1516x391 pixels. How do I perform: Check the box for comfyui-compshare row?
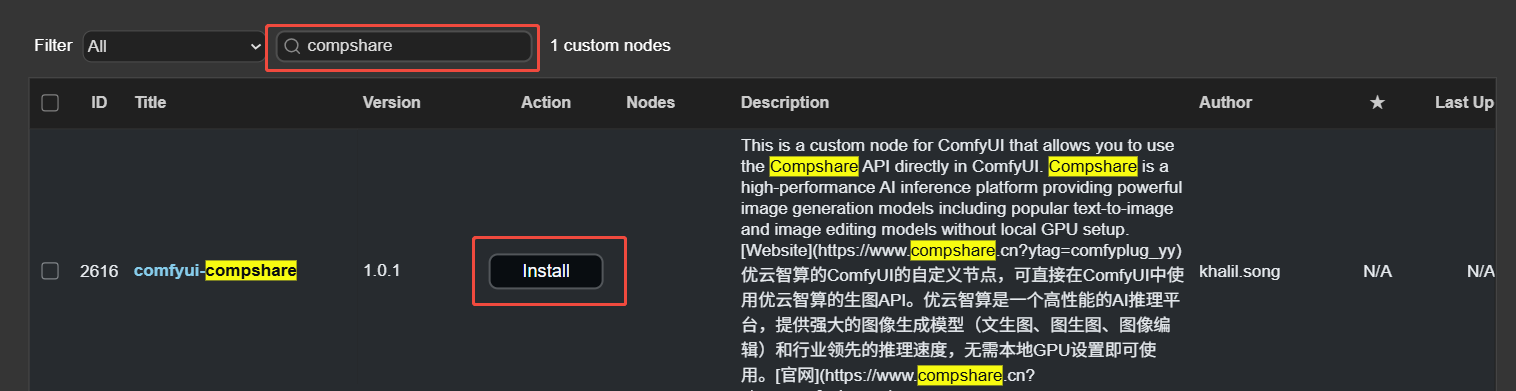point(50,271)
